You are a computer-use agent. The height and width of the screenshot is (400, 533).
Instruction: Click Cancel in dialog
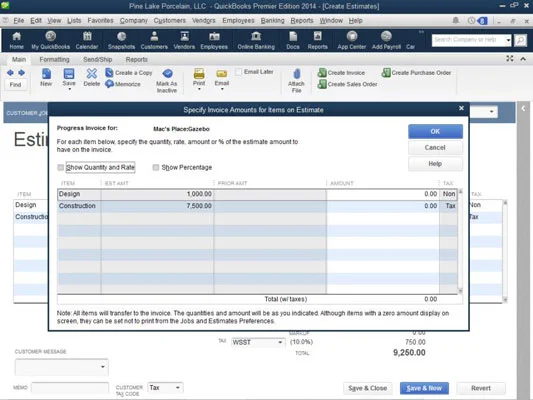click(x=435, y=147)
